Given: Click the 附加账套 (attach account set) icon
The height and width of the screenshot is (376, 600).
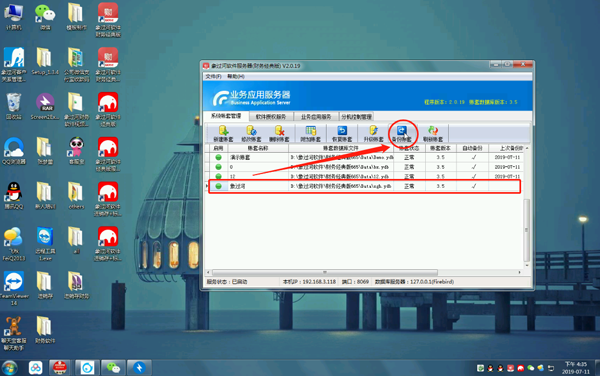Looking at the screenshot, I should click(310, 133).
